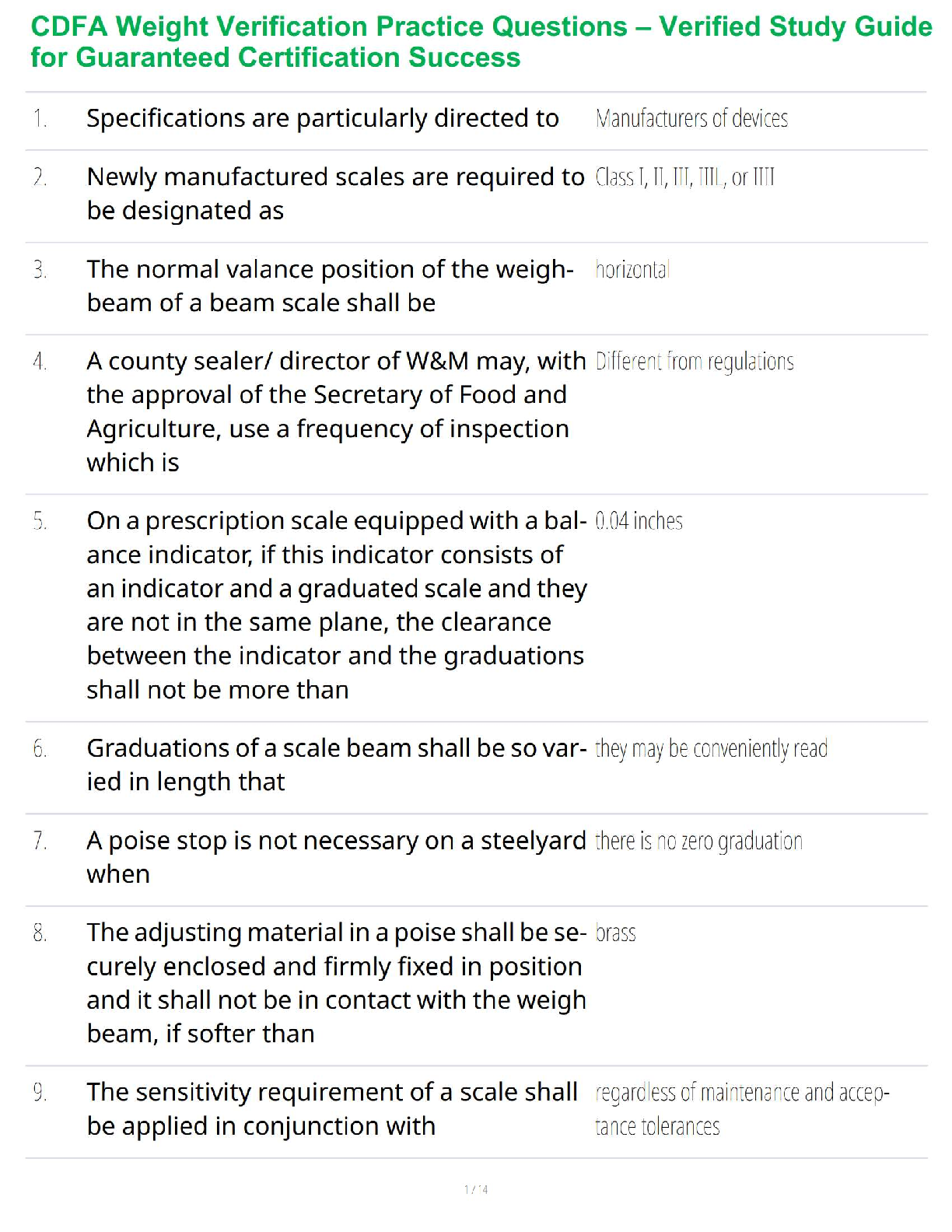
Task: Click the page number indicator at bottom
Action: click(x=476, y=1189)
